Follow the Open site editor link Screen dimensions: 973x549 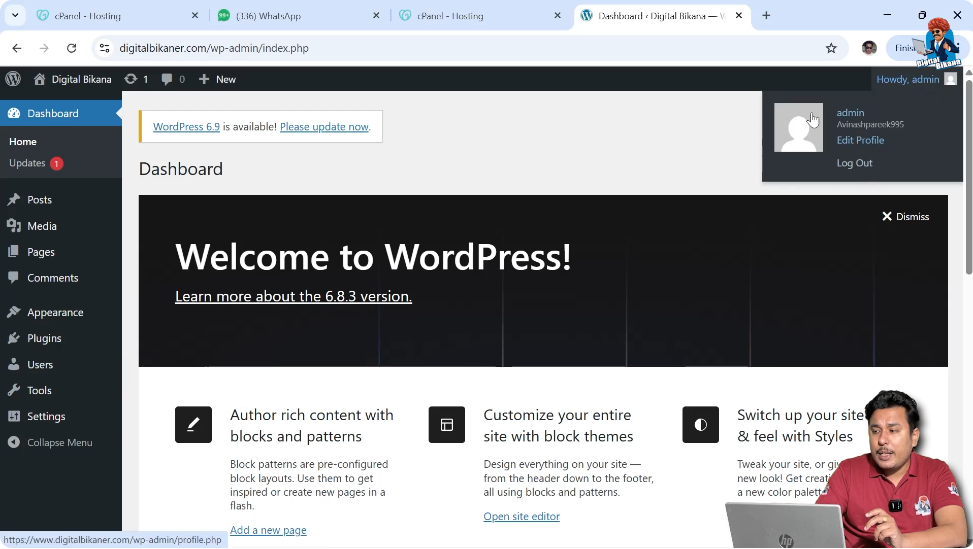(521, 516)
